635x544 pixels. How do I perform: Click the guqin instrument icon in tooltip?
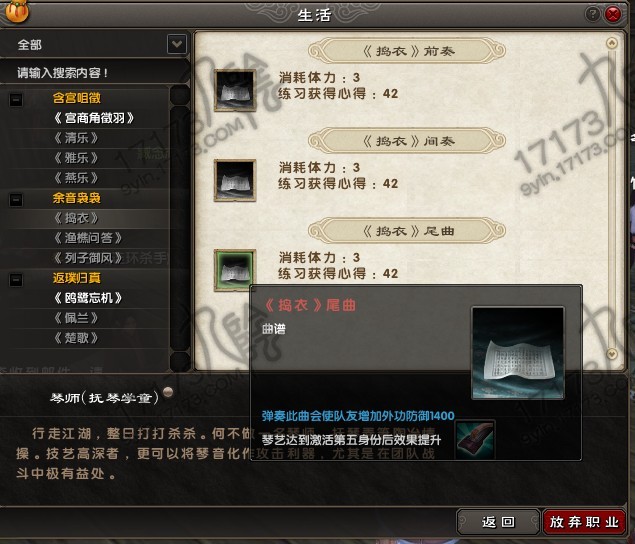475,440
